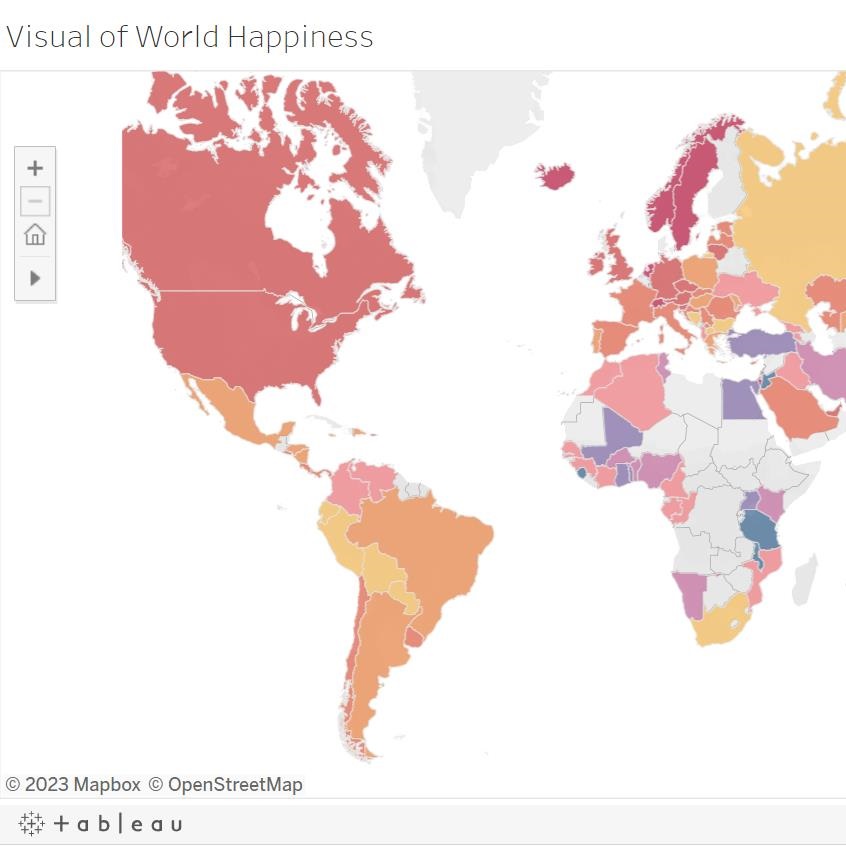
Task: Reset map view with home icon
Action: pos(35,236)
